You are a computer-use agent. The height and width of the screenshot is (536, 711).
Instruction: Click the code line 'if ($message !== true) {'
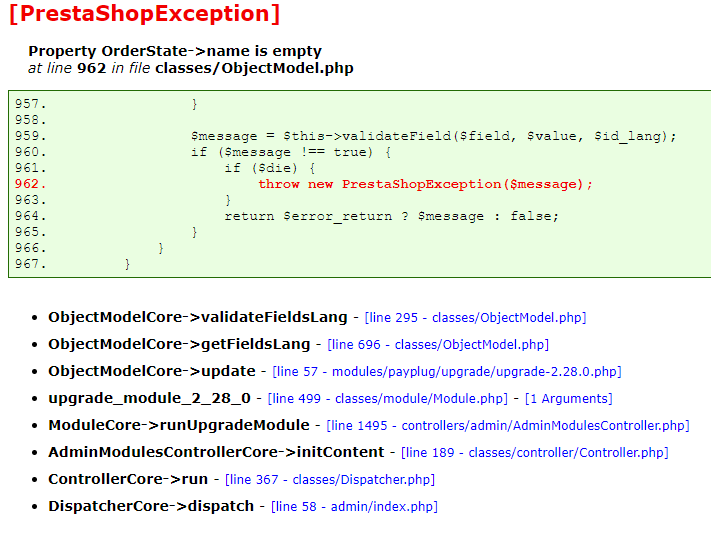coord(291,152)
